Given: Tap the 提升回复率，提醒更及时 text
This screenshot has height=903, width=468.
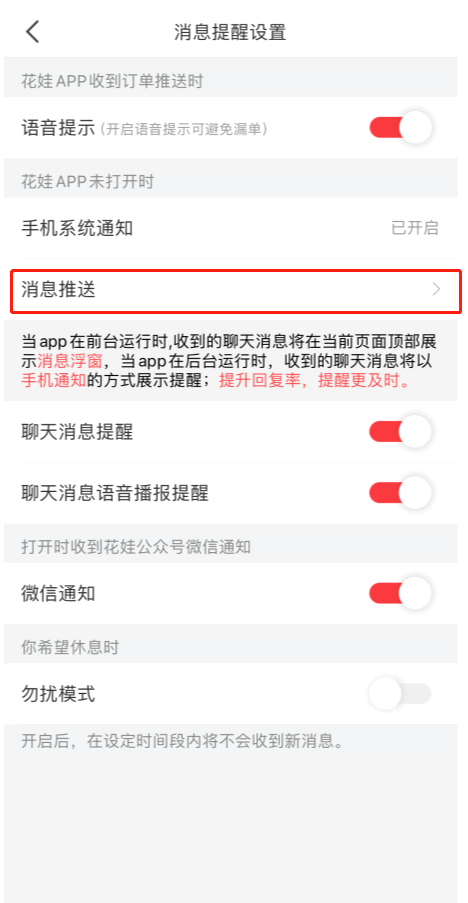Looking at the screenshot, I should tap(314, 381).
